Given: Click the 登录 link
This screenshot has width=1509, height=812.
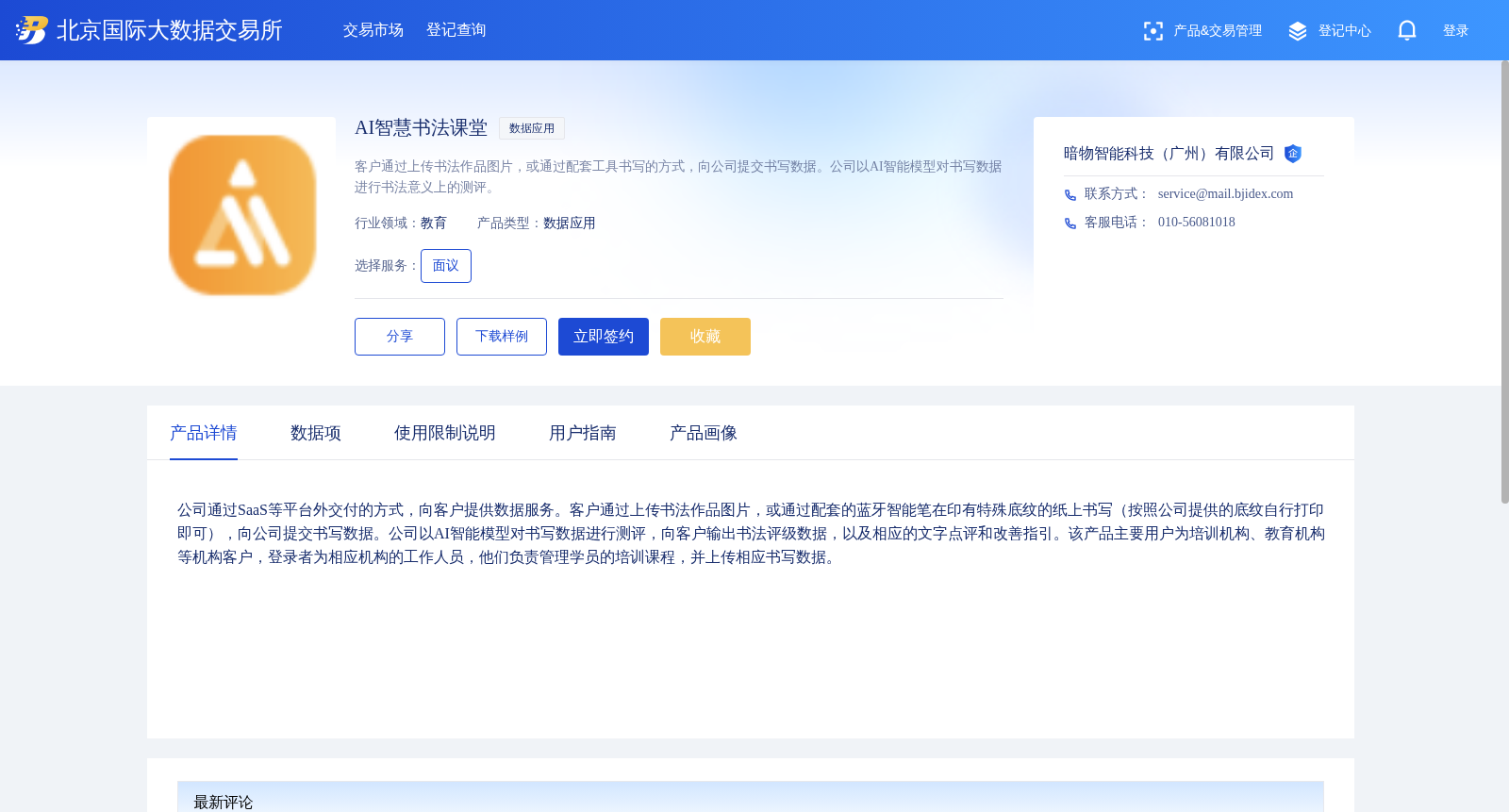Looking at the screenshot, I should click(1456, 31).
